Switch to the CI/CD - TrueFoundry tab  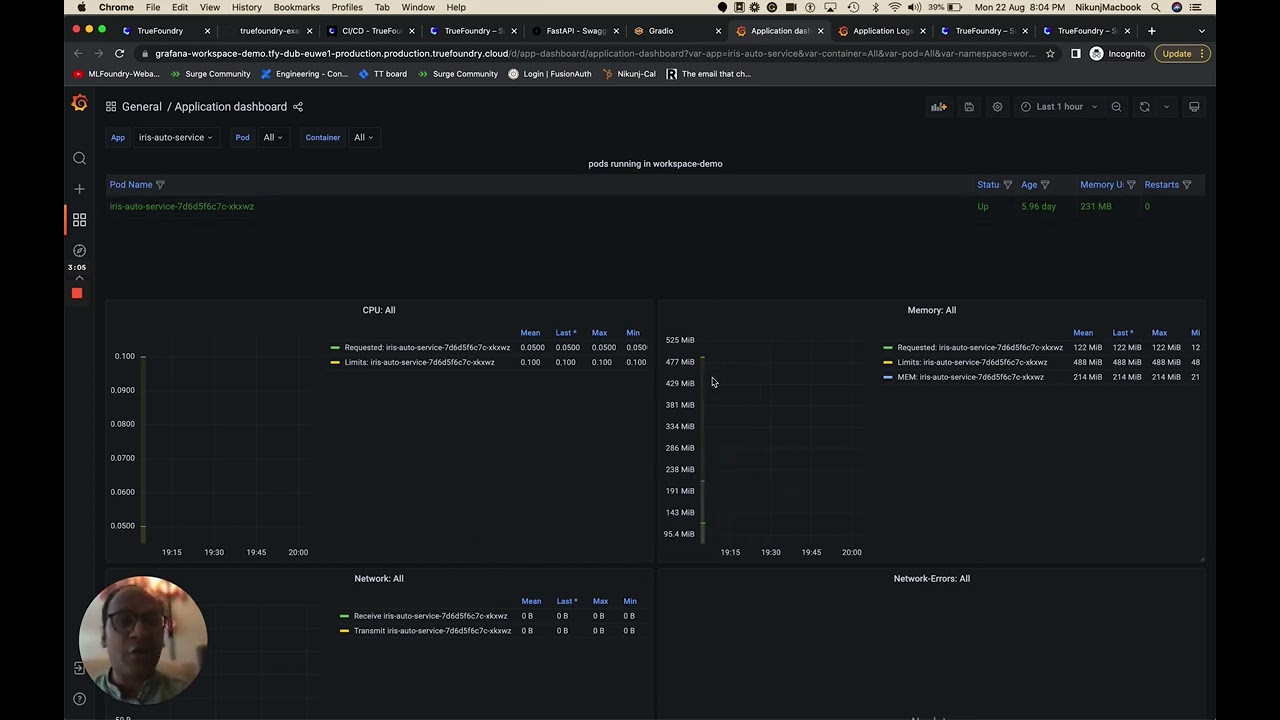pyautogui.click(x=371, y=31)
